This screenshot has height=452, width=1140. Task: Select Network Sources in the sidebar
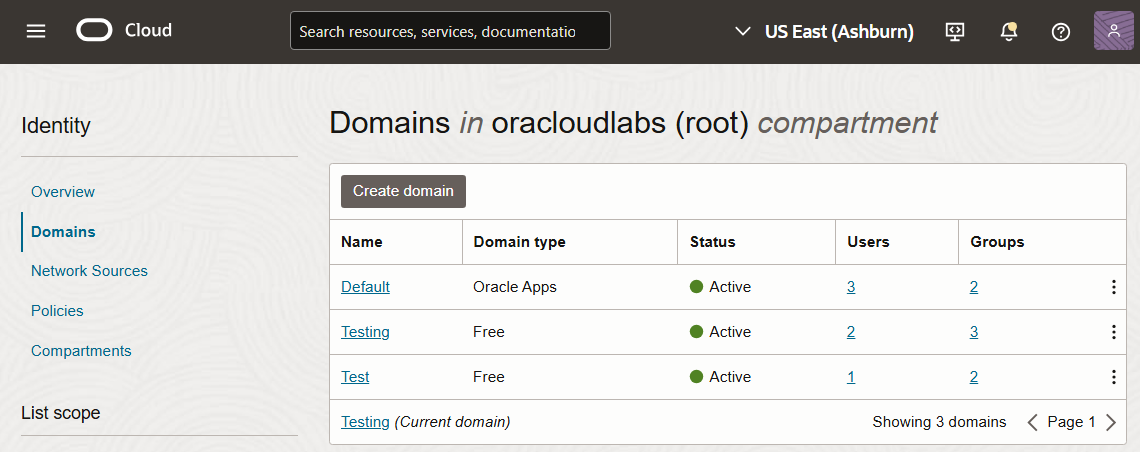[x=89, y=271]
